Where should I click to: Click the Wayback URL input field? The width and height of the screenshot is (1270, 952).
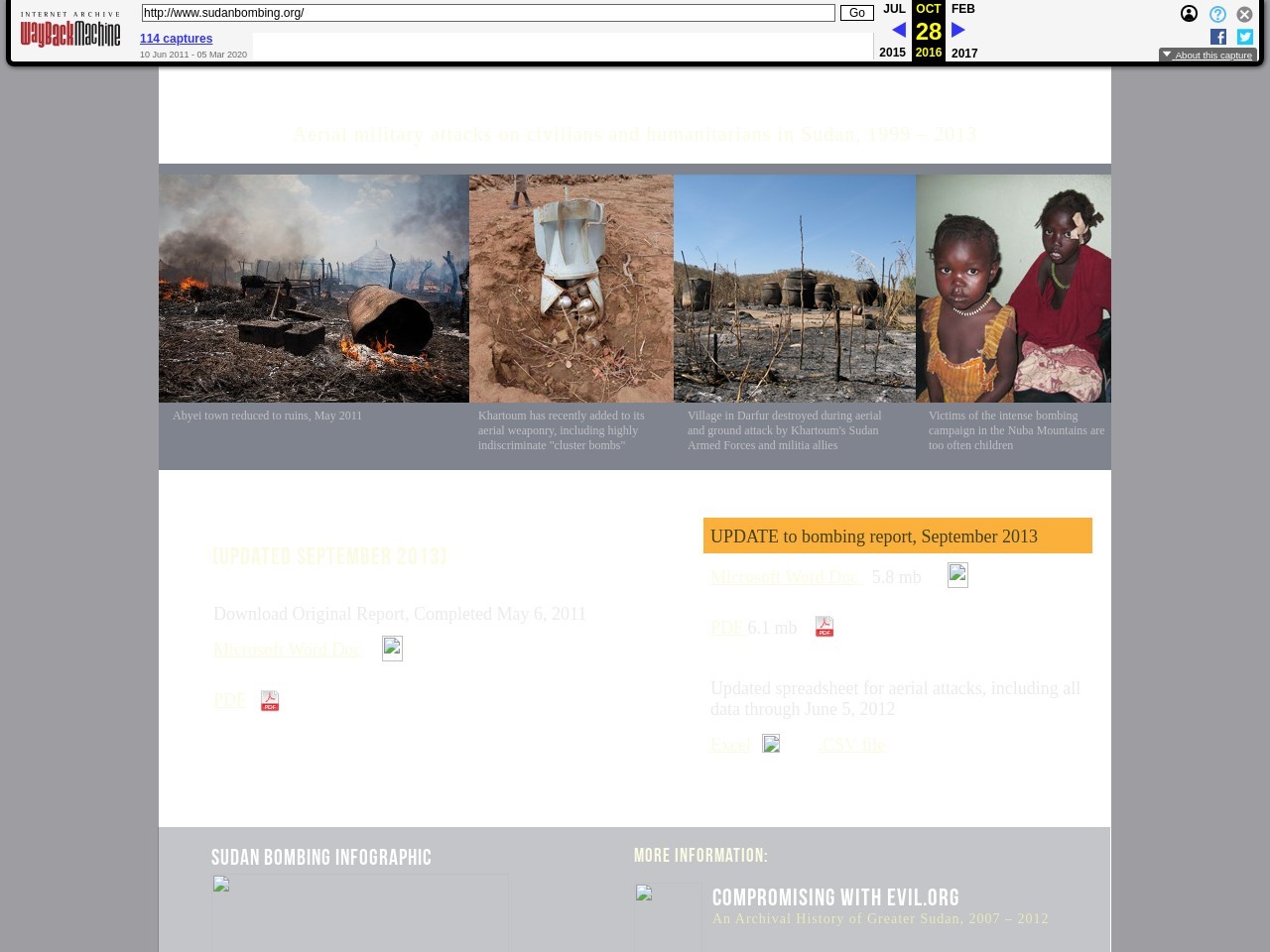pos(487,13)
